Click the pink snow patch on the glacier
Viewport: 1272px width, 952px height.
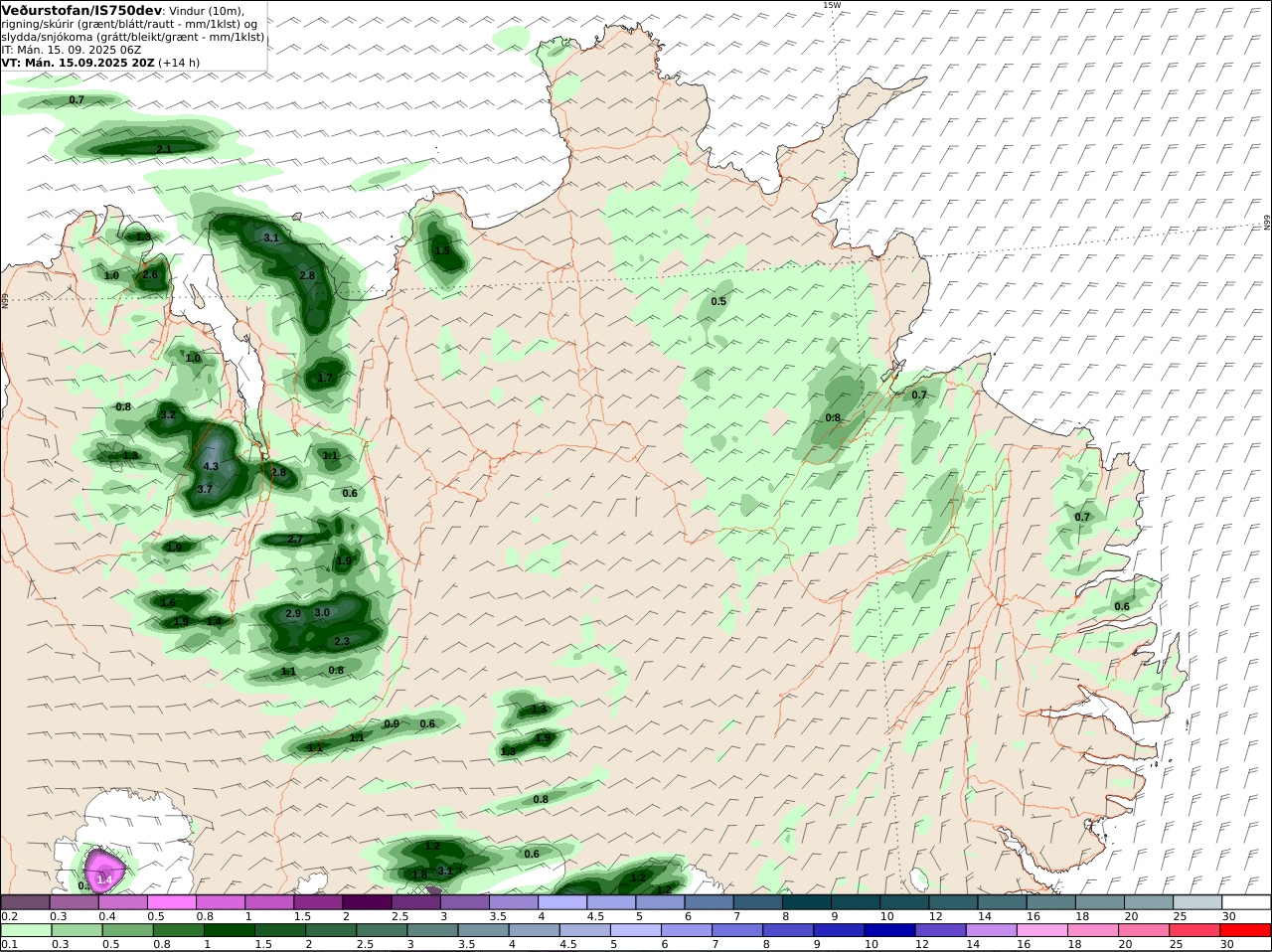pyautogui.click(x=103, y=872)
